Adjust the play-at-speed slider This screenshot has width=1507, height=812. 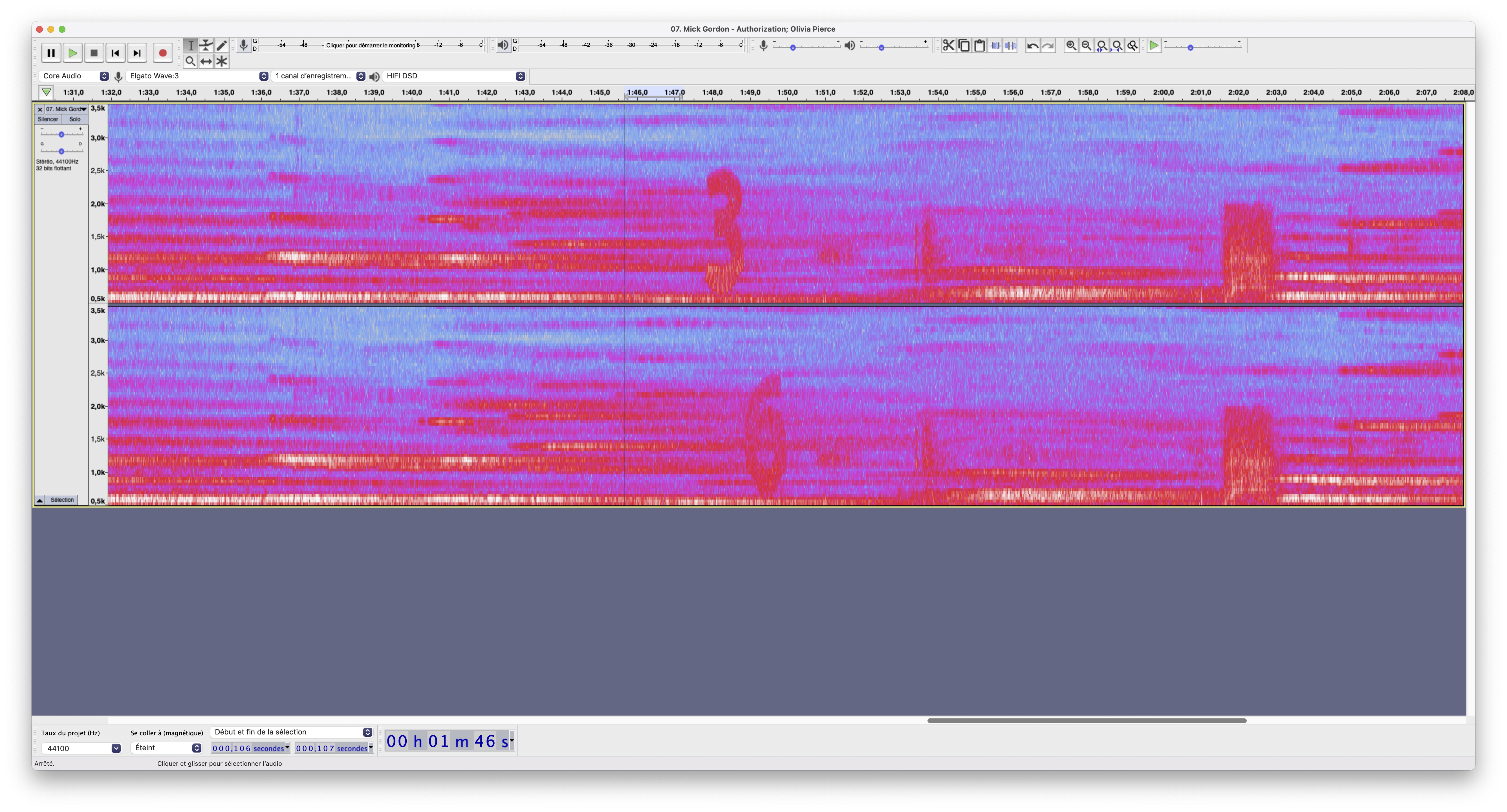1203,46
